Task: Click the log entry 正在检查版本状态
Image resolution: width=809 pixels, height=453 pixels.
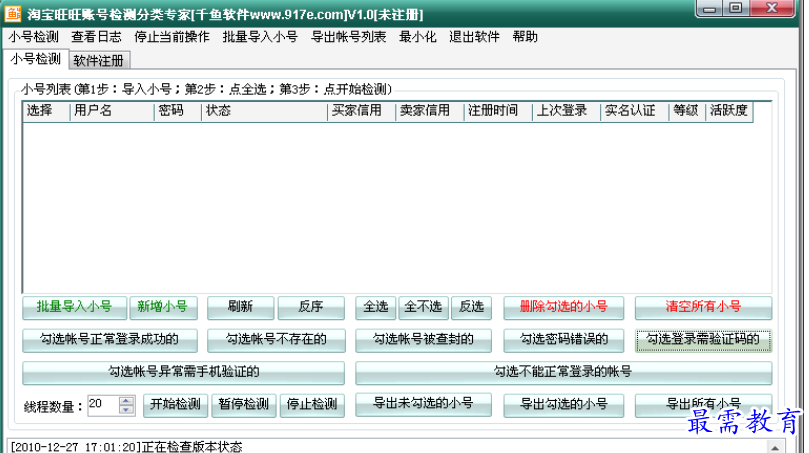Action: 192,447
